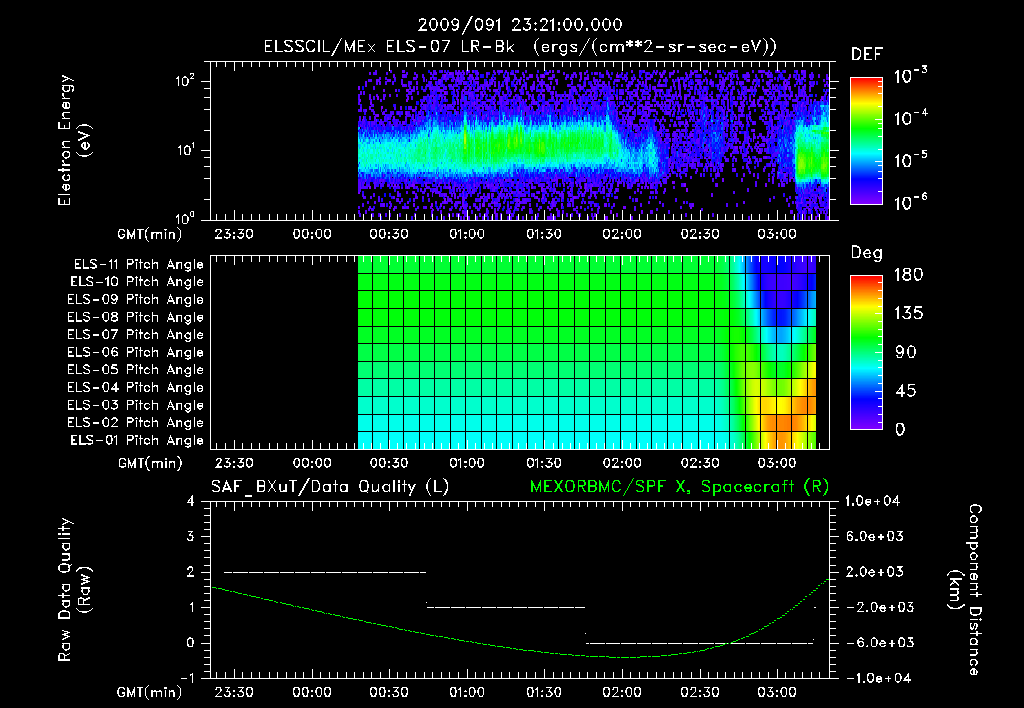The height and width of the screenshot is (708, 1024).
Task: Click 01:00 tick on spectrogram time axis
Action: point(466,234)
